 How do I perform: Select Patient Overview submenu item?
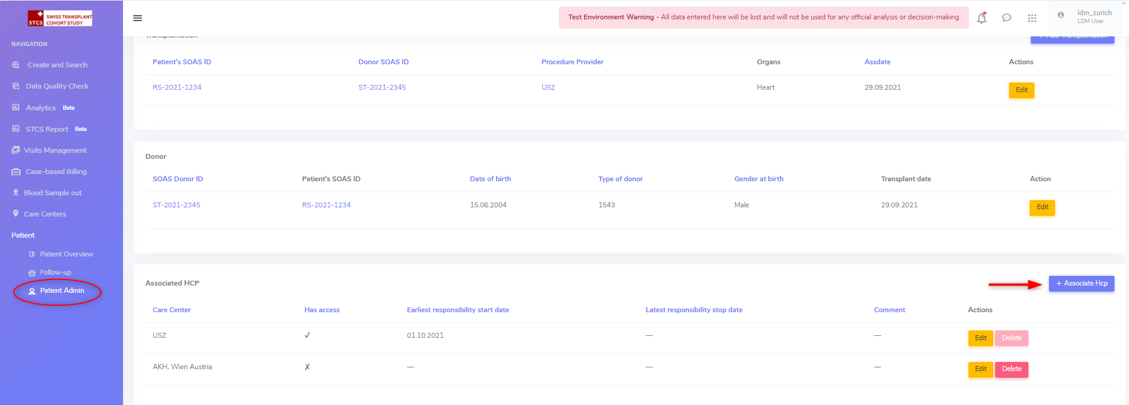[67, 254]
